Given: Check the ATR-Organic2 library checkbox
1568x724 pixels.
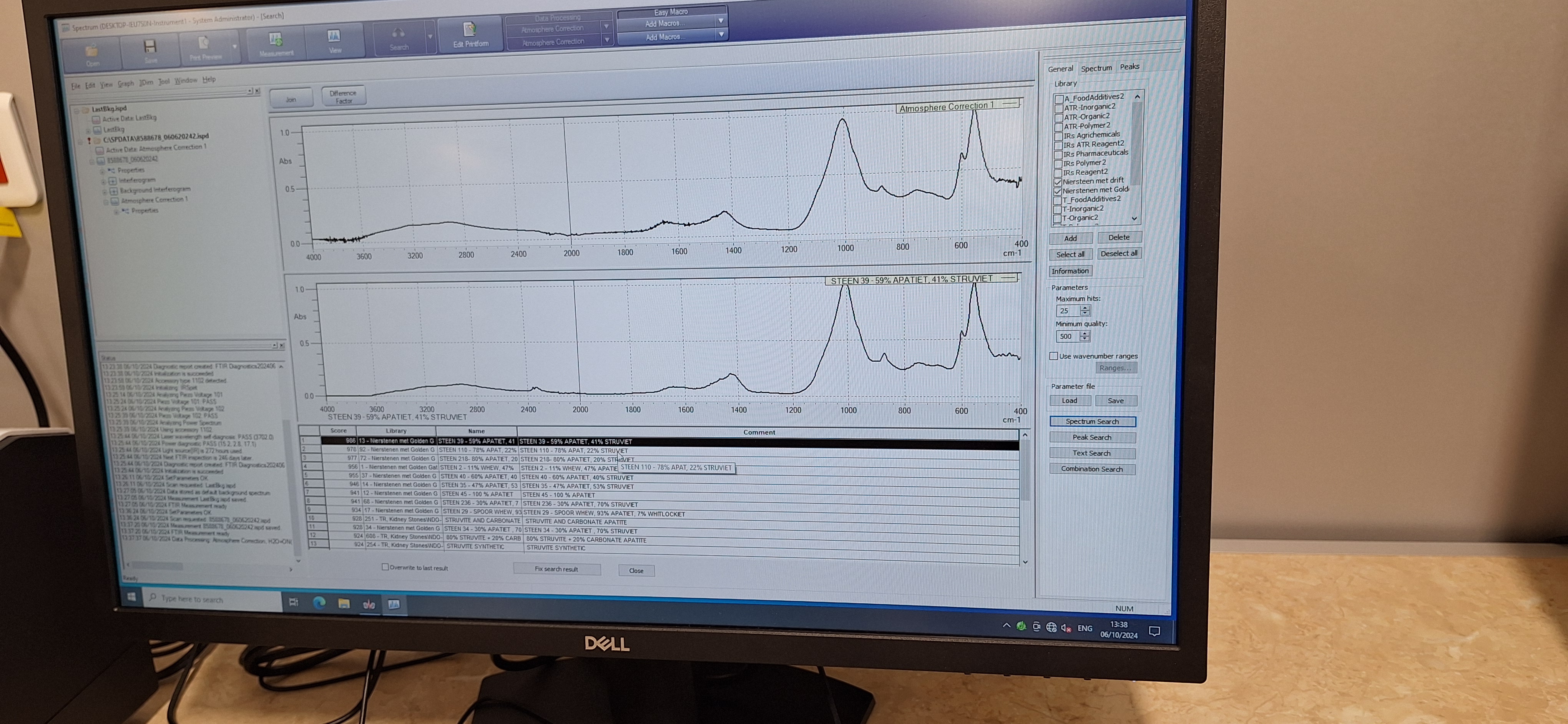Looking at the screenshot, I should [1058, 118].
